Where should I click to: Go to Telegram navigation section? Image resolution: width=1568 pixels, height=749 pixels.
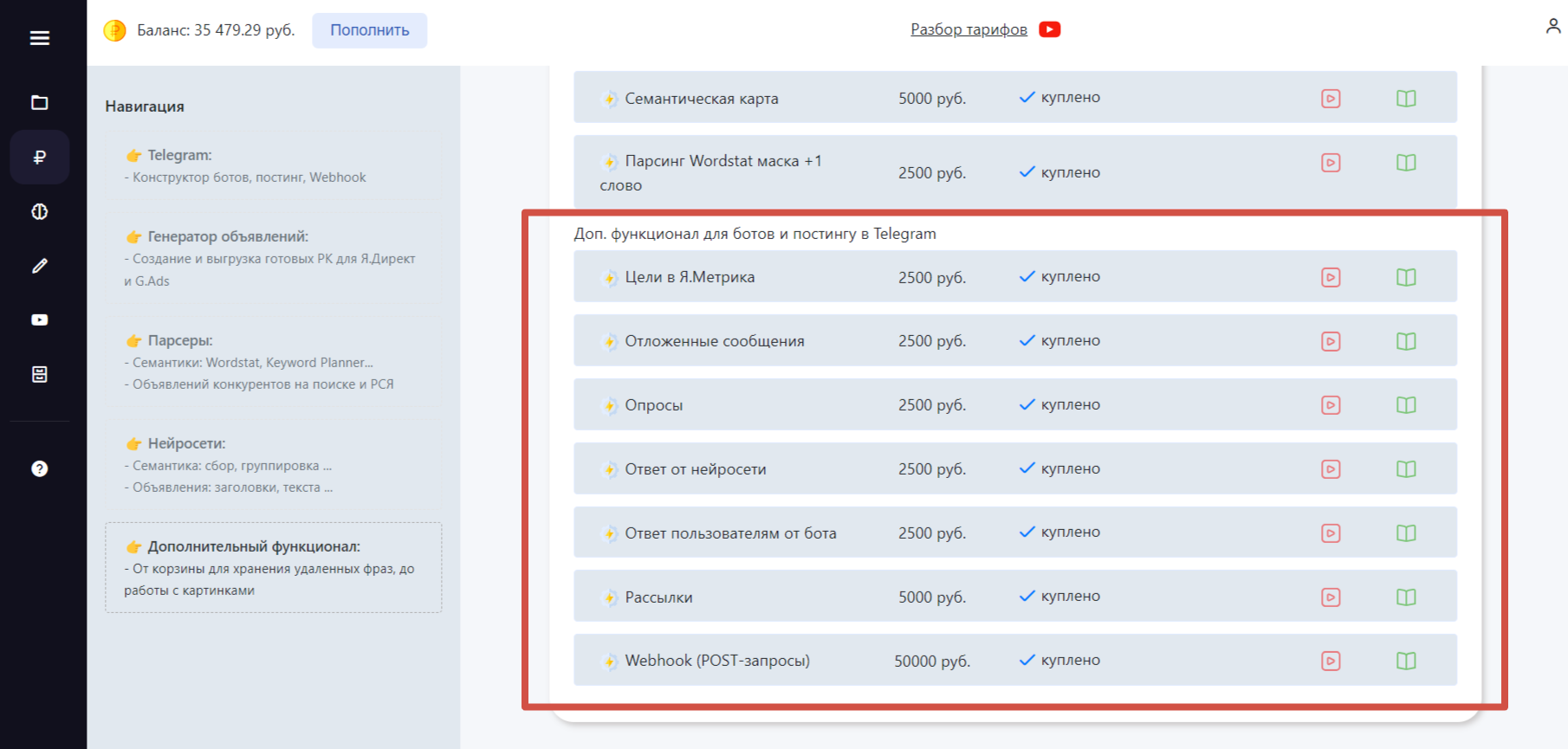[x=274, y=165]
